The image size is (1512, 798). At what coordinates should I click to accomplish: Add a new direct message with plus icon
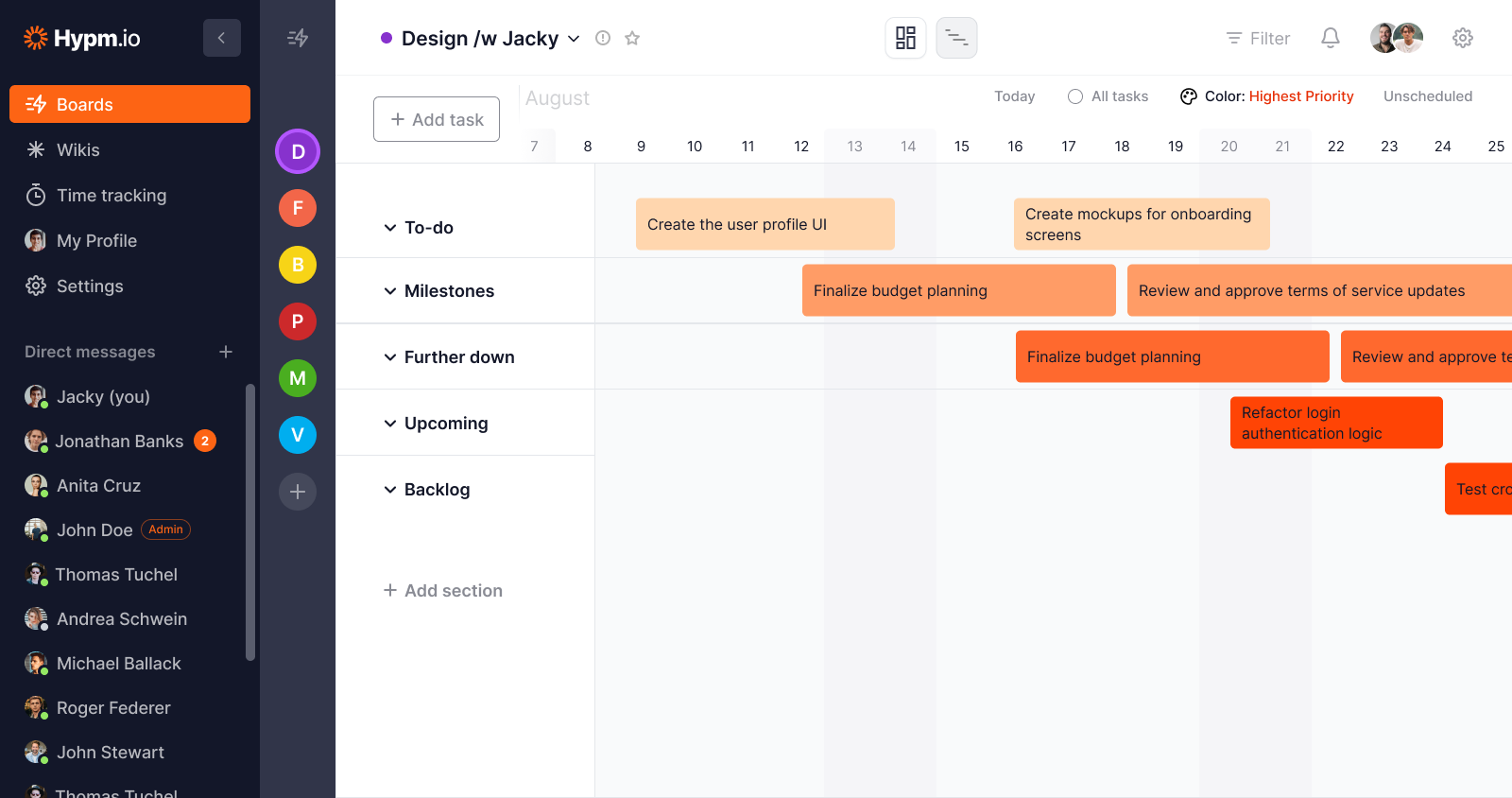click(226, 352)
